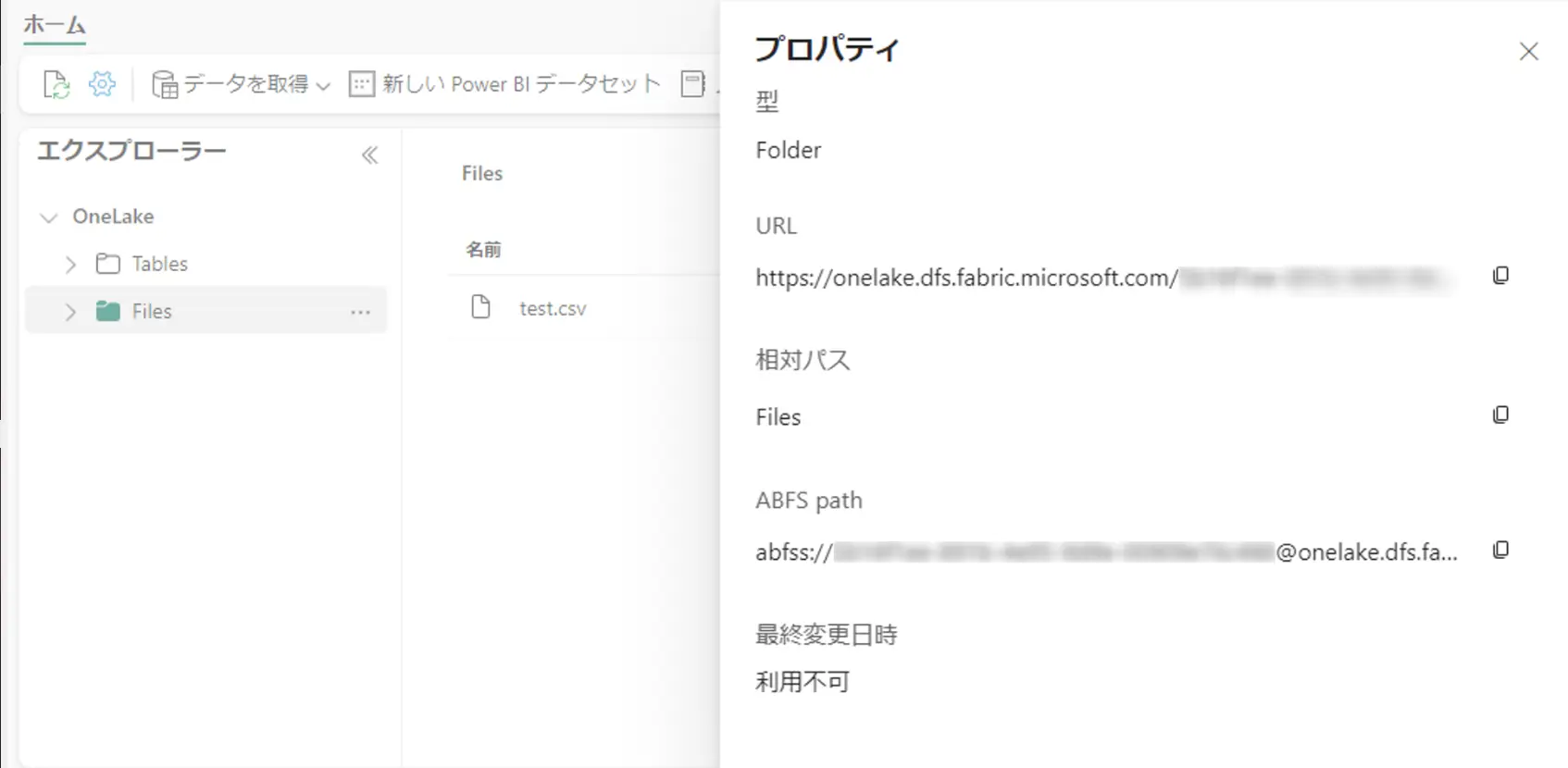Sort by the 名前 column header
The width and height of the screenshot is (1568, 768).
point(483,250)
